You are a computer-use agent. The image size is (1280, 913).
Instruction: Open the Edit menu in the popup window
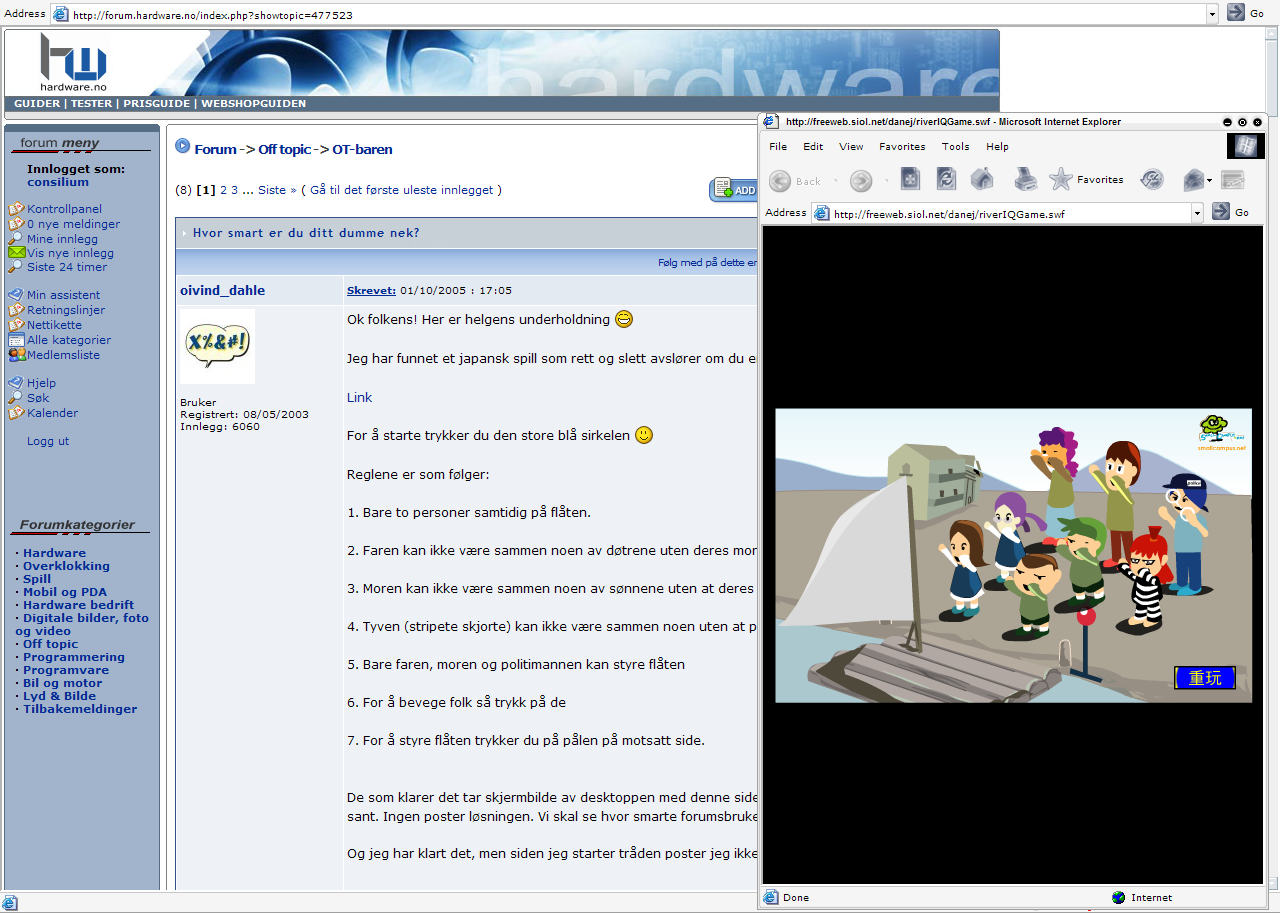coord(813,146)
